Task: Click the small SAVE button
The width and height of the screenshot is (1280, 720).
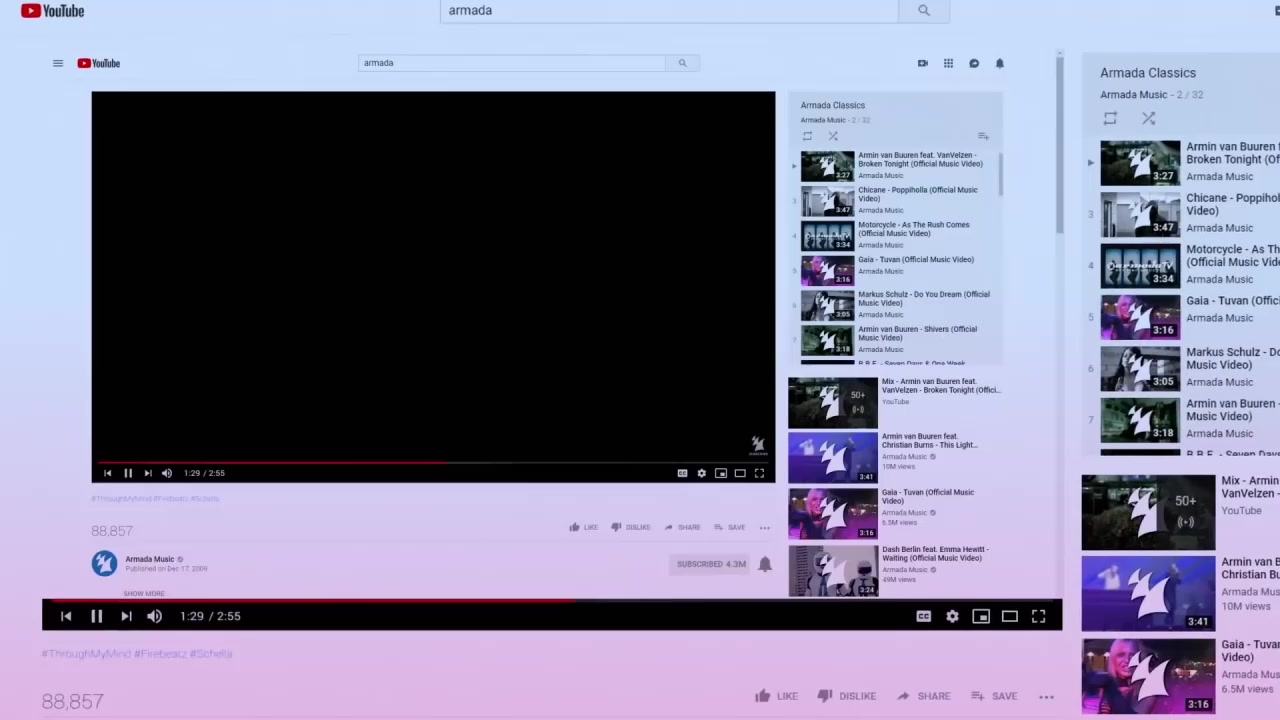Action: point(729,527)
